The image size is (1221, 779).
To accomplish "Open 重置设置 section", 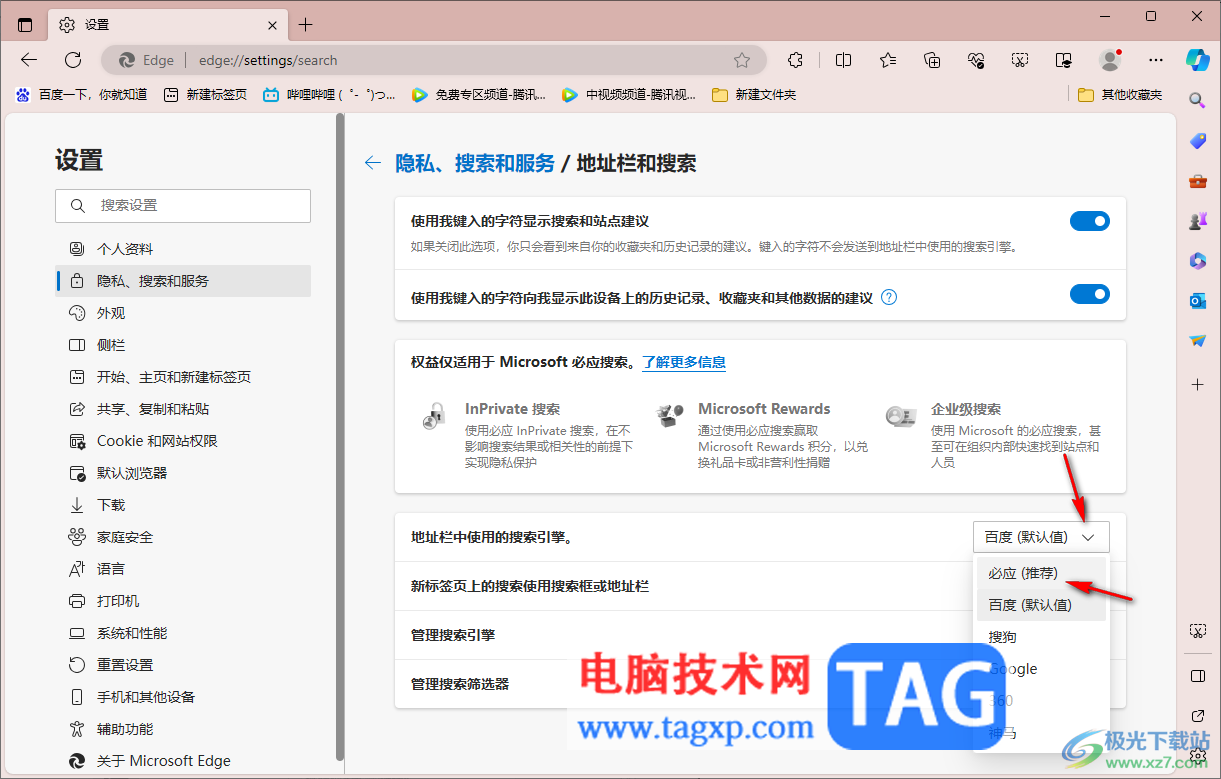I will 183,665.
